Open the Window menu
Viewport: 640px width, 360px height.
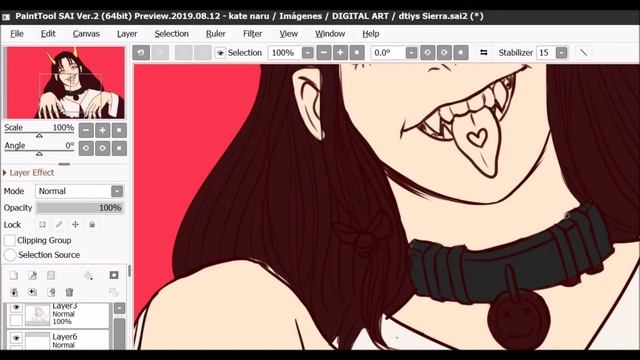(x=330, y=34)
